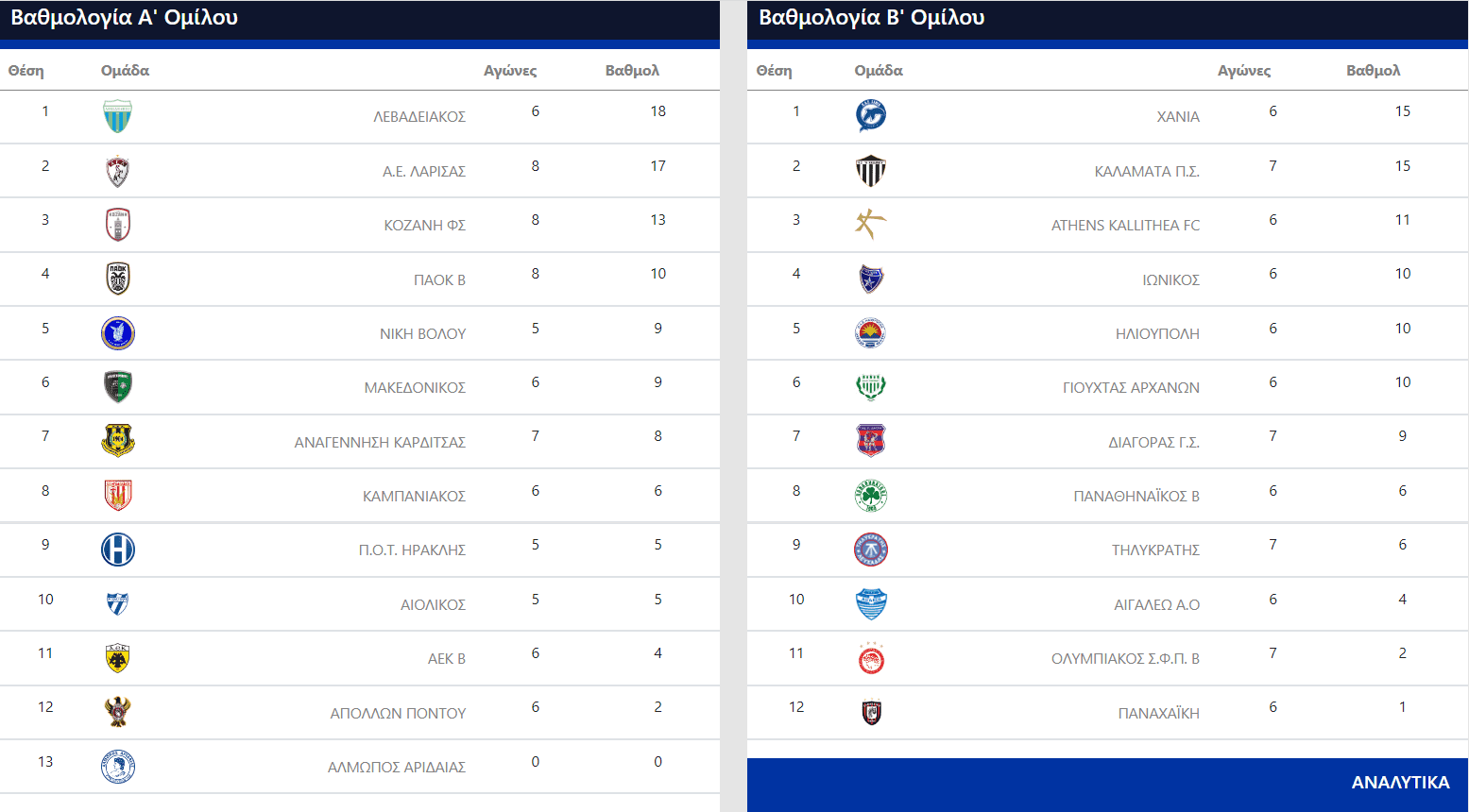Click the ΧΑΝΙΑ dolphin logo
The image size is (1469, 812).
(x=870, y=116)
